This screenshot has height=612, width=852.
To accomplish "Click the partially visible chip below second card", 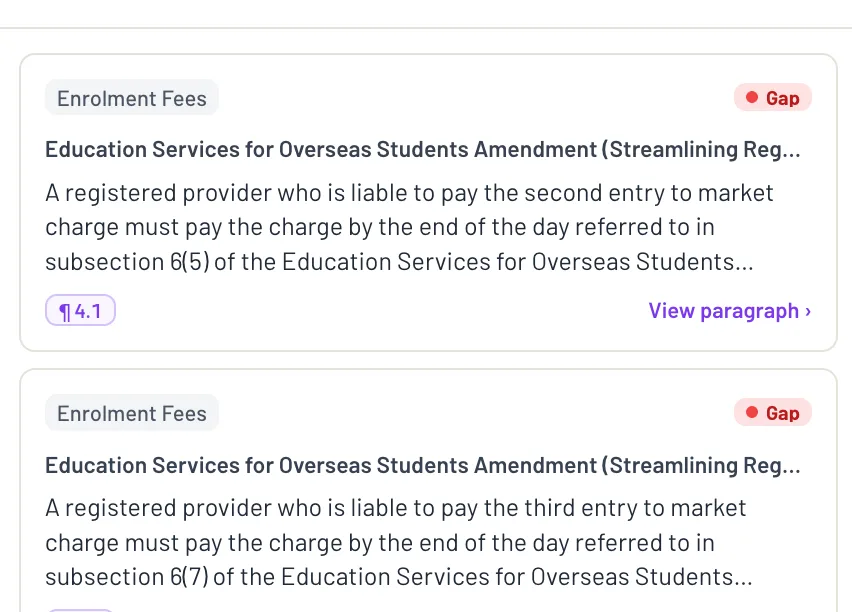I will point(80,610).
